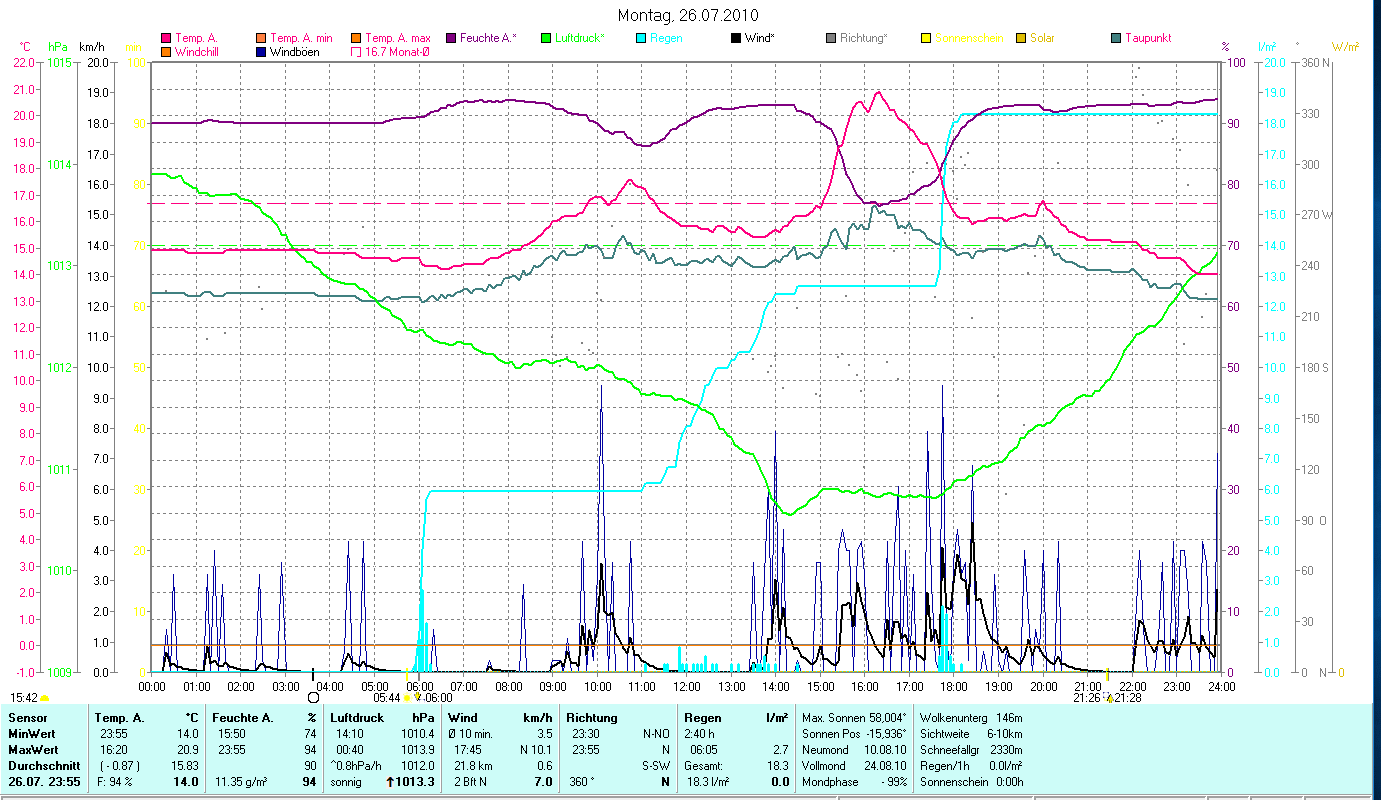The height and width of the screenshot is (800, 1381).
Task: Click the cyan Regen legend square
Action: tap(640, 38)
